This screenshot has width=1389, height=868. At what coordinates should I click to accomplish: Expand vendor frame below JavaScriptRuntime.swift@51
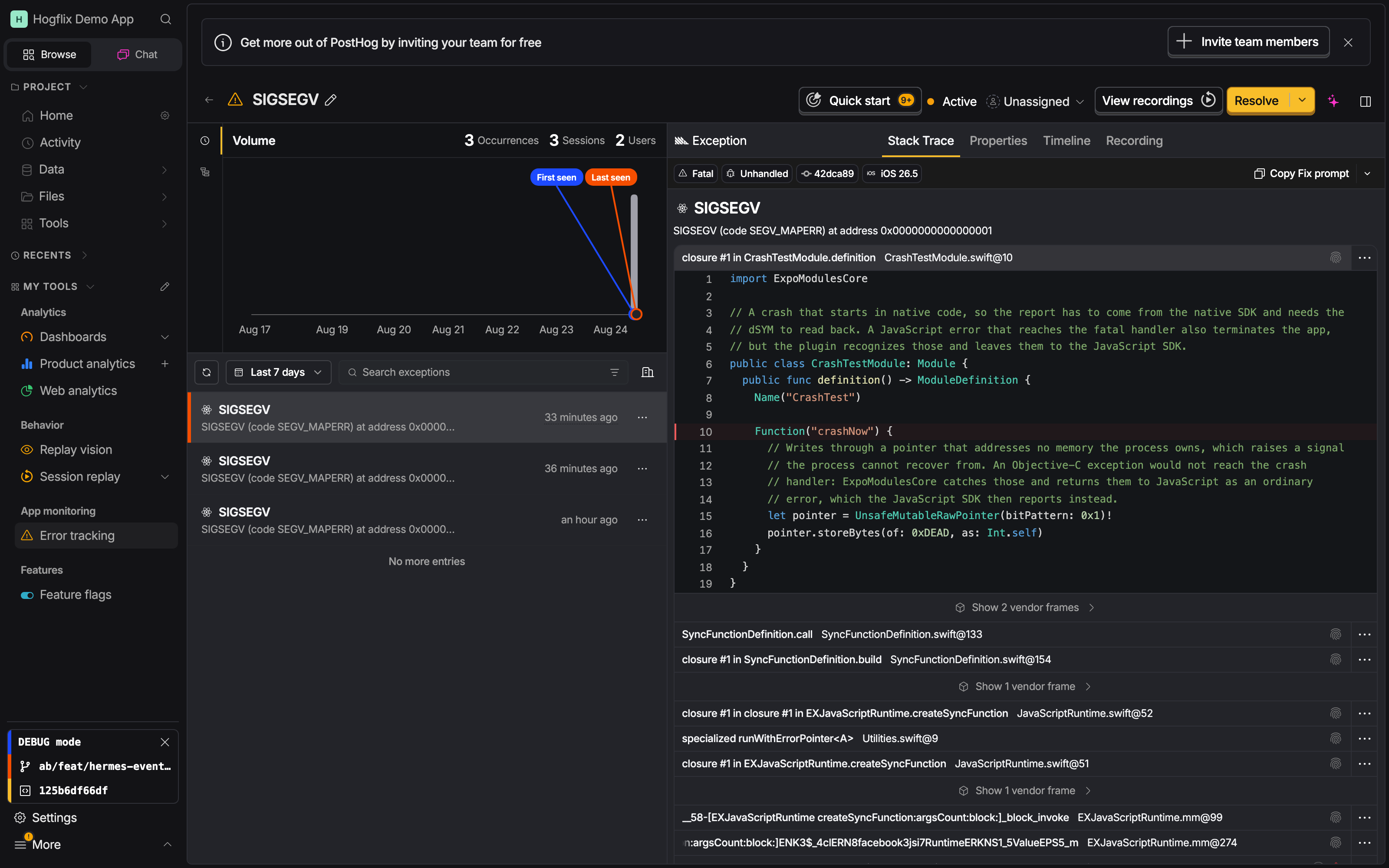pos(1025,790)
